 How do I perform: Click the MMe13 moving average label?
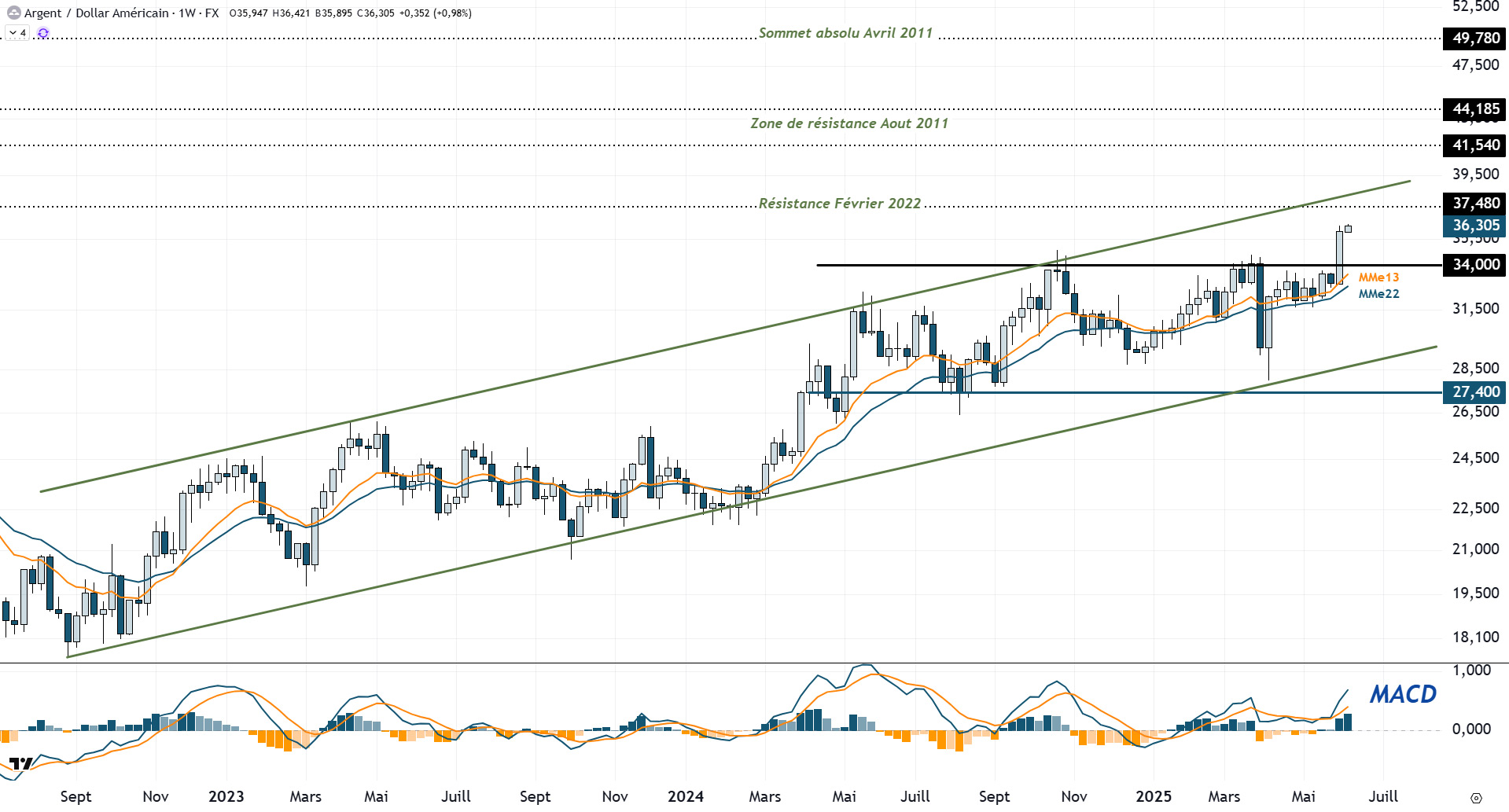click(1378, 277)
